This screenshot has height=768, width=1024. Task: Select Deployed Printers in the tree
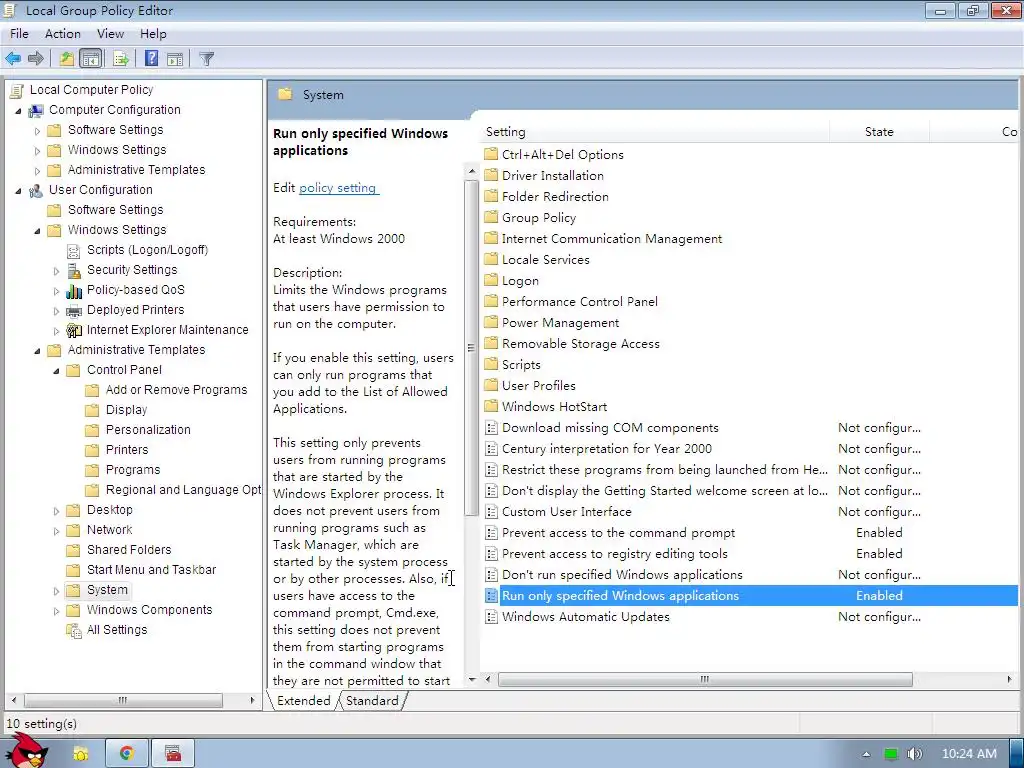(135, 310)
